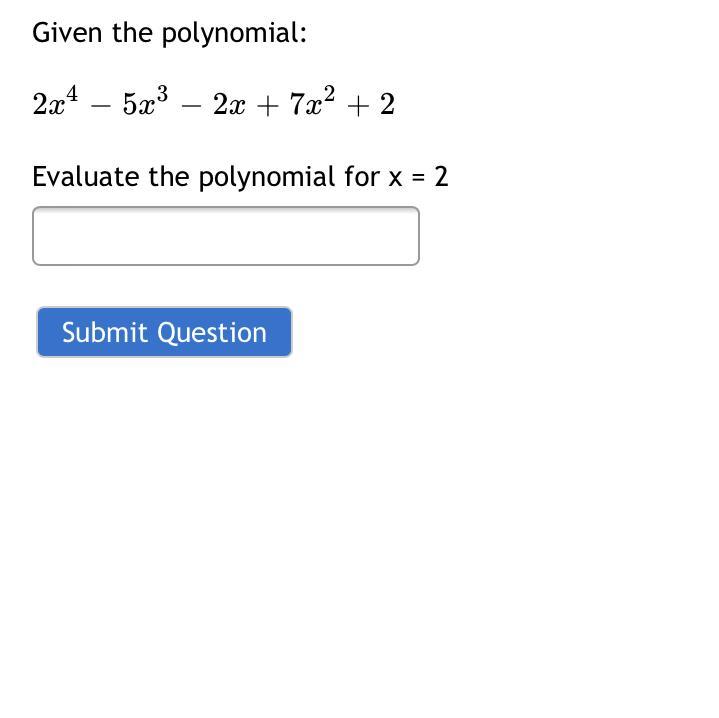Click the 'x = 2' value text

click(x=418, y=177)
